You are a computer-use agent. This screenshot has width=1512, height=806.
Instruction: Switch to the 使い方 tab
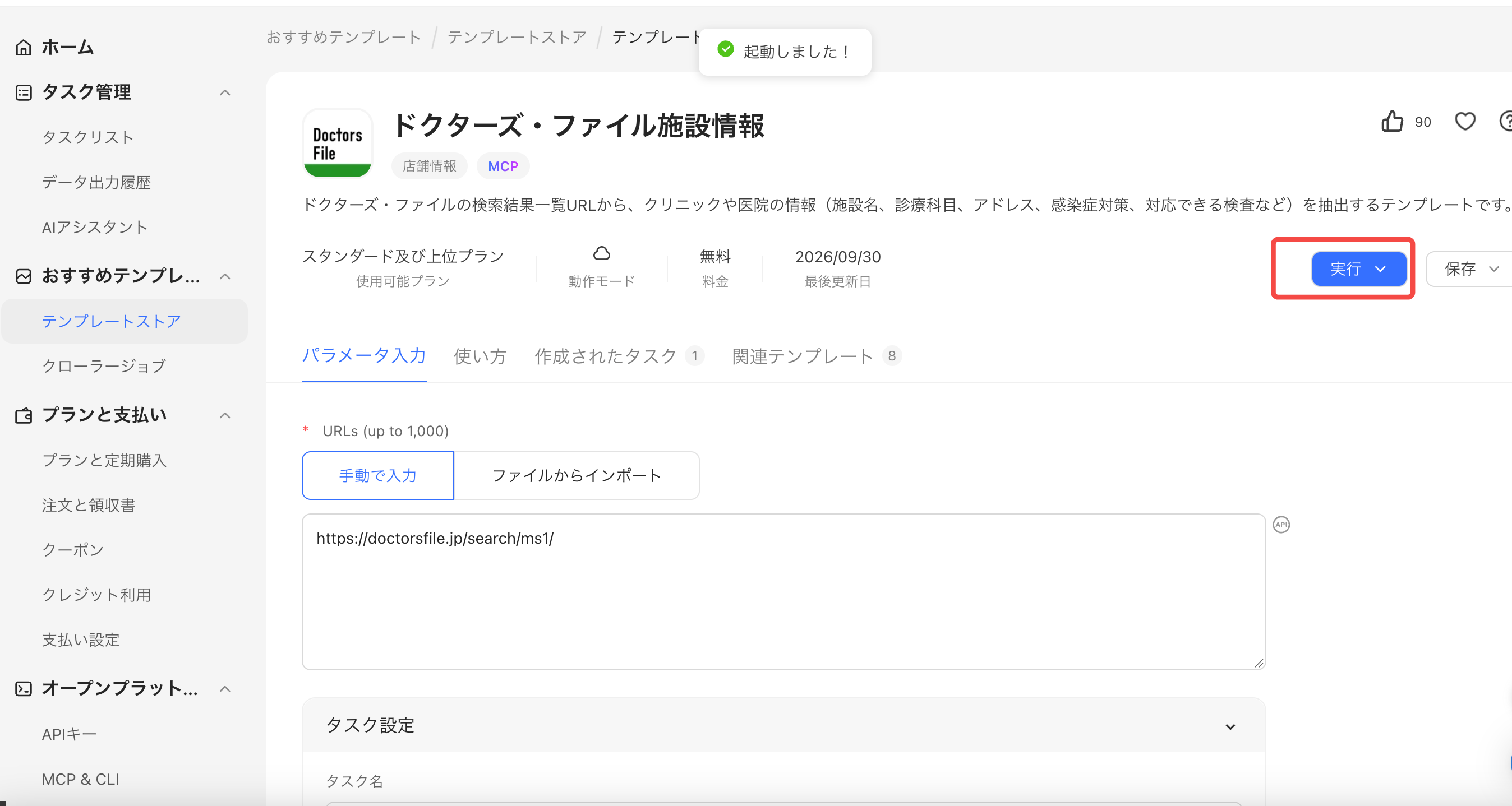(x=480, y=356)
